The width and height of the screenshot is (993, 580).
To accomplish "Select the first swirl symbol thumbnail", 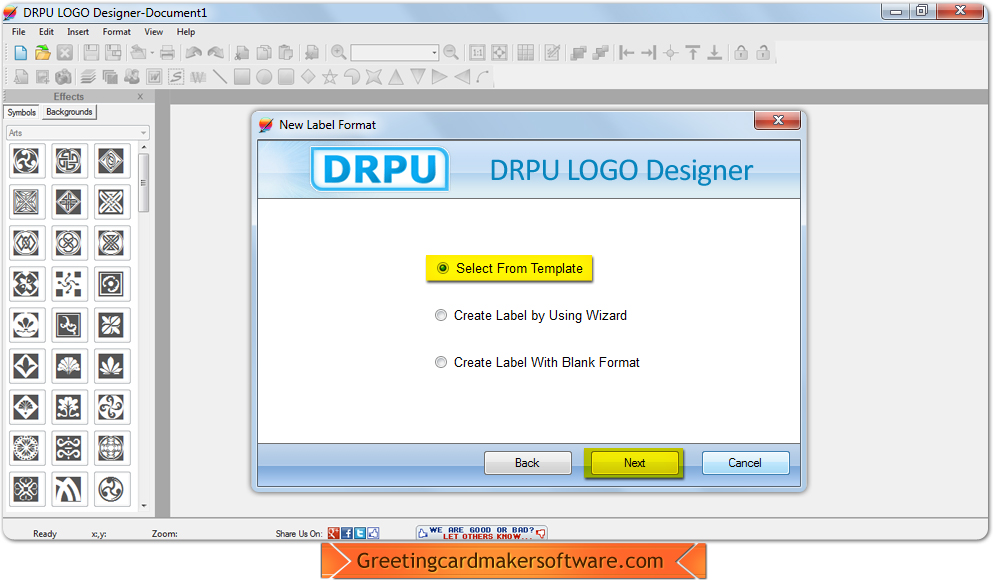I will 26,161.
